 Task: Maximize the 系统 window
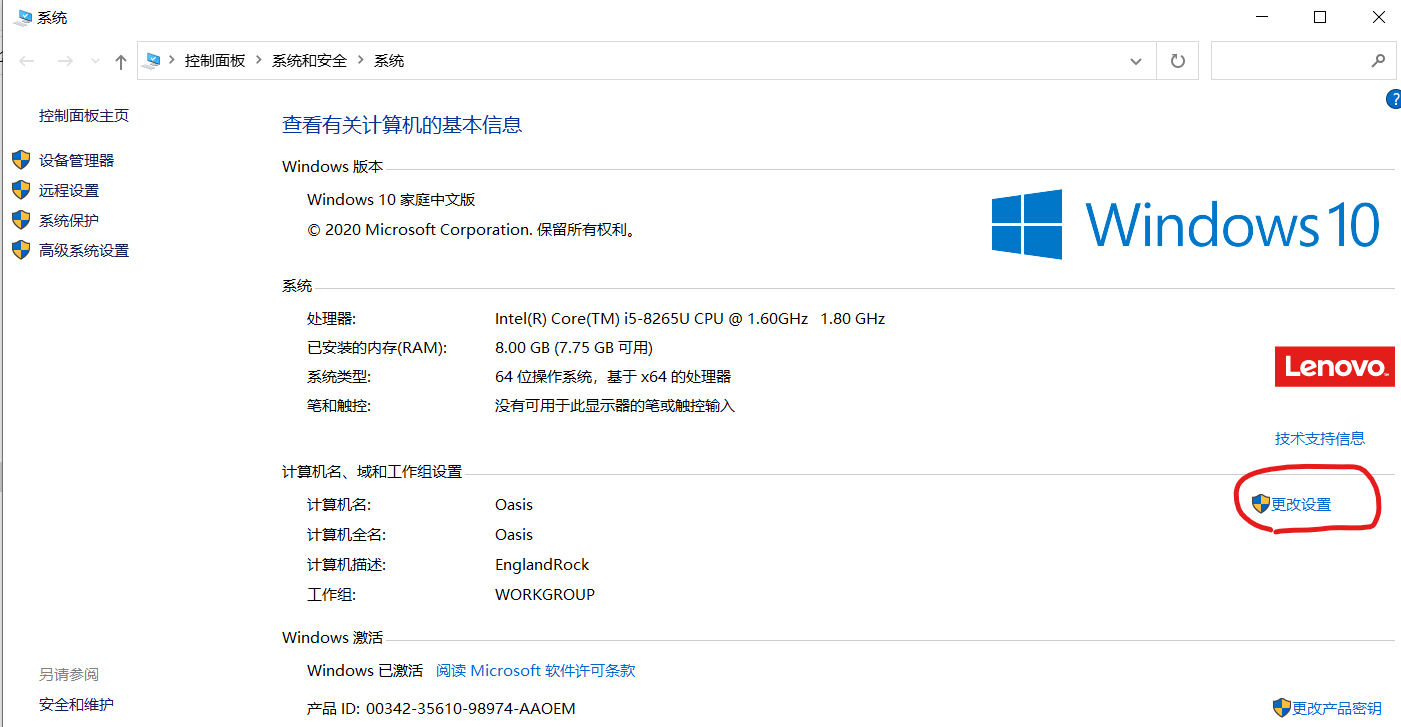coord(1320,17)
